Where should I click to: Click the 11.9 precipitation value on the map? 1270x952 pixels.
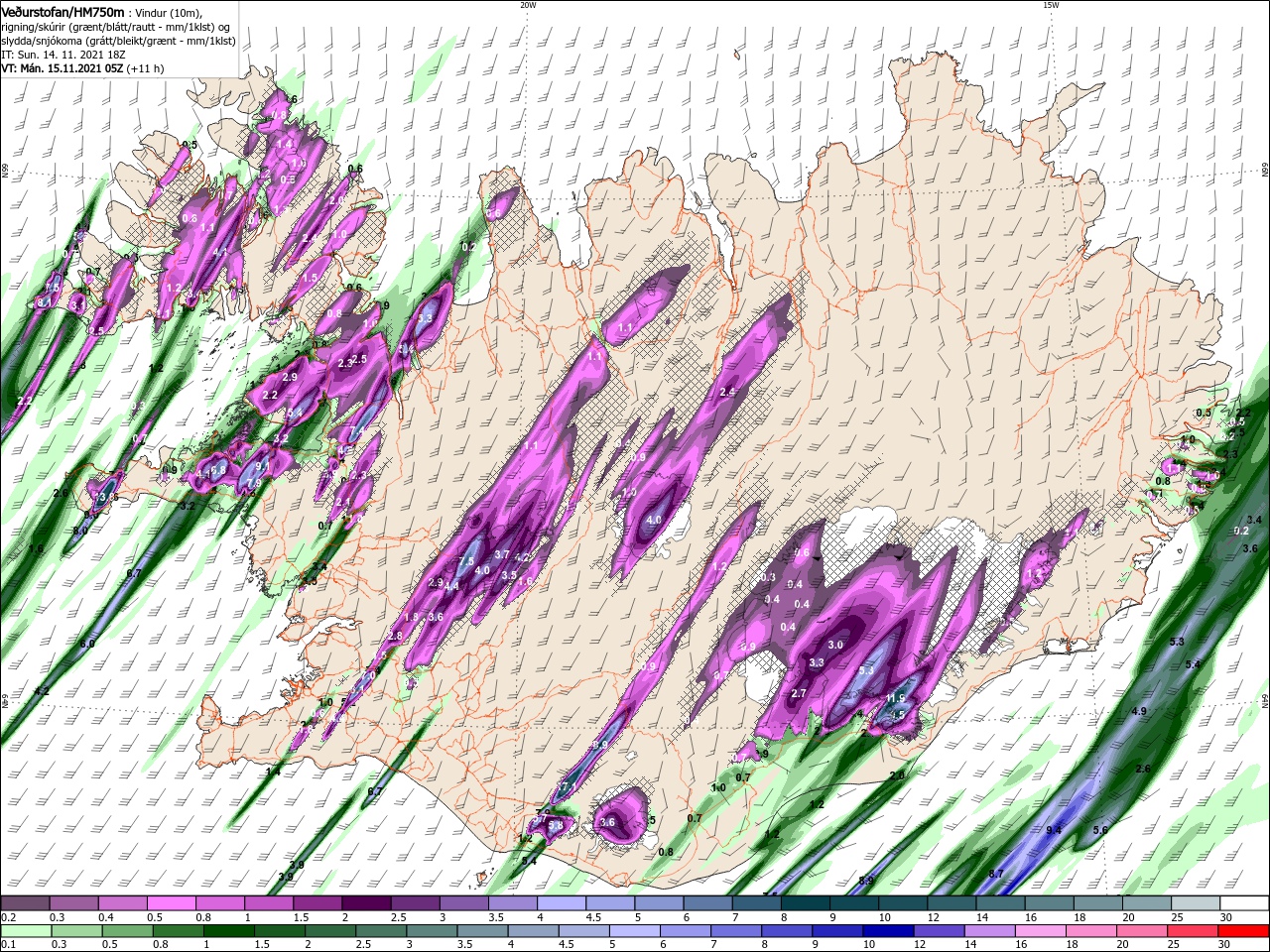click(895, 699)
